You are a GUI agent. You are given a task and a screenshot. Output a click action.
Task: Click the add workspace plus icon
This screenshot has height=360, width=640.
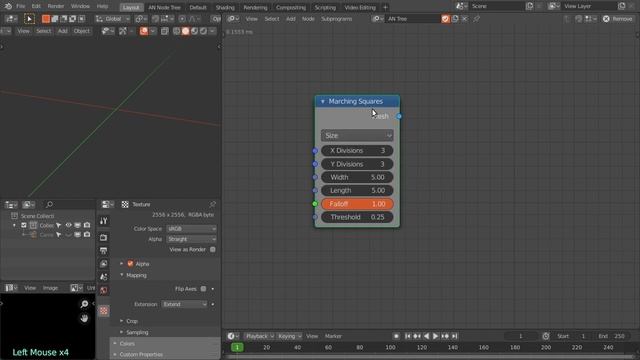click(385, 7)
